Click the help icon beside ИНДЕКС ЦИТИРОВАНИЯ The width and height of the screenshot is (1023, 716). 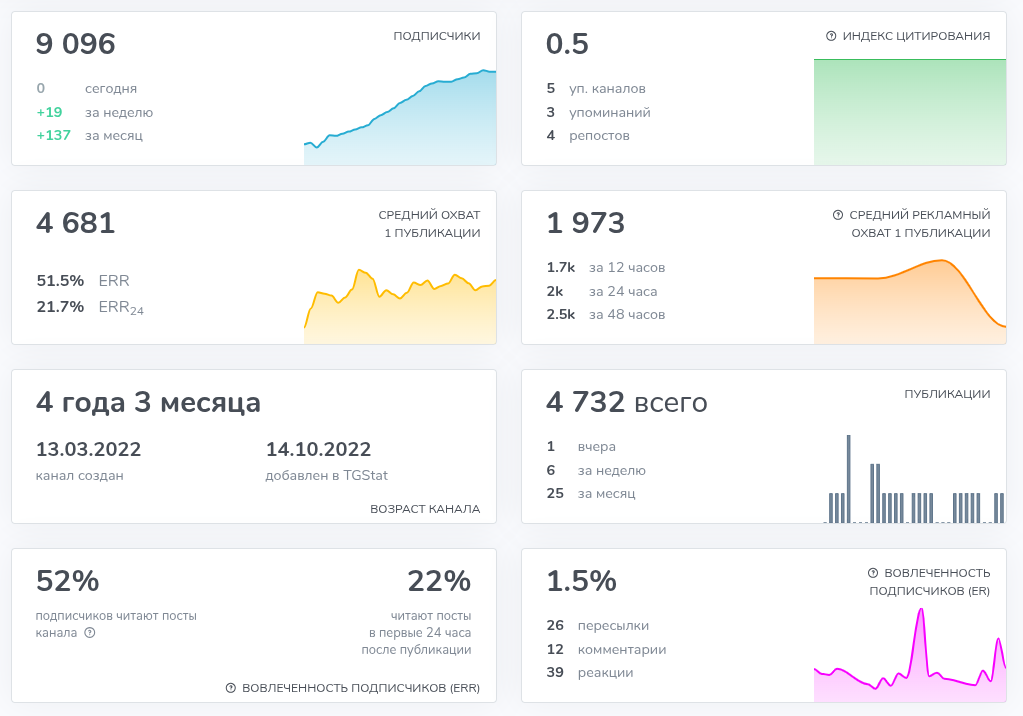point(831,36)
